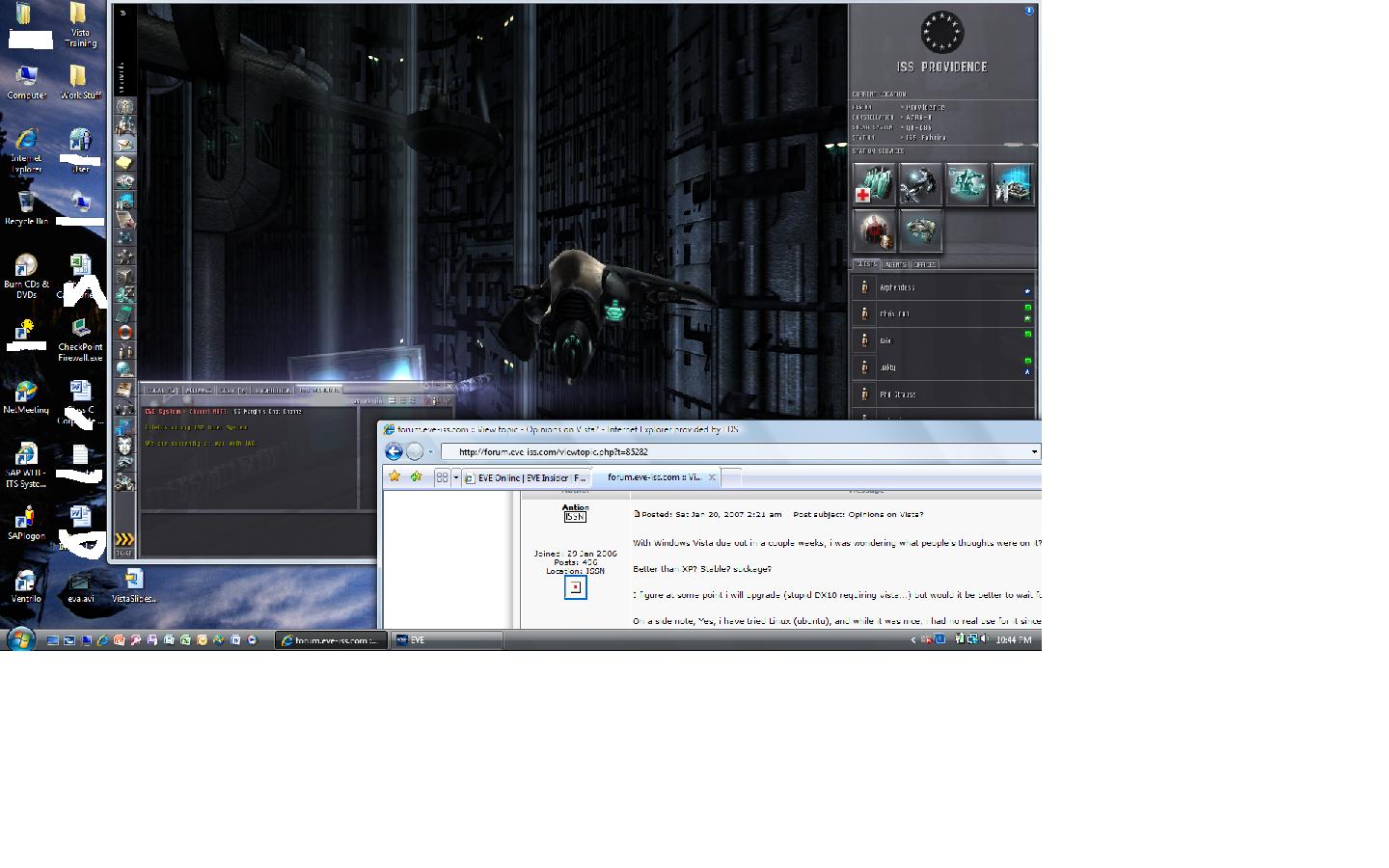Click the taskbar clock showing 10:44 PM

pos(1013,639)
